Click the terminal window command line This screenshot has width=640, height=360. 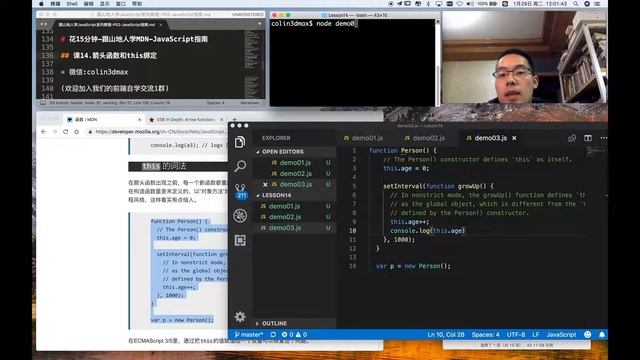[313, 24]
